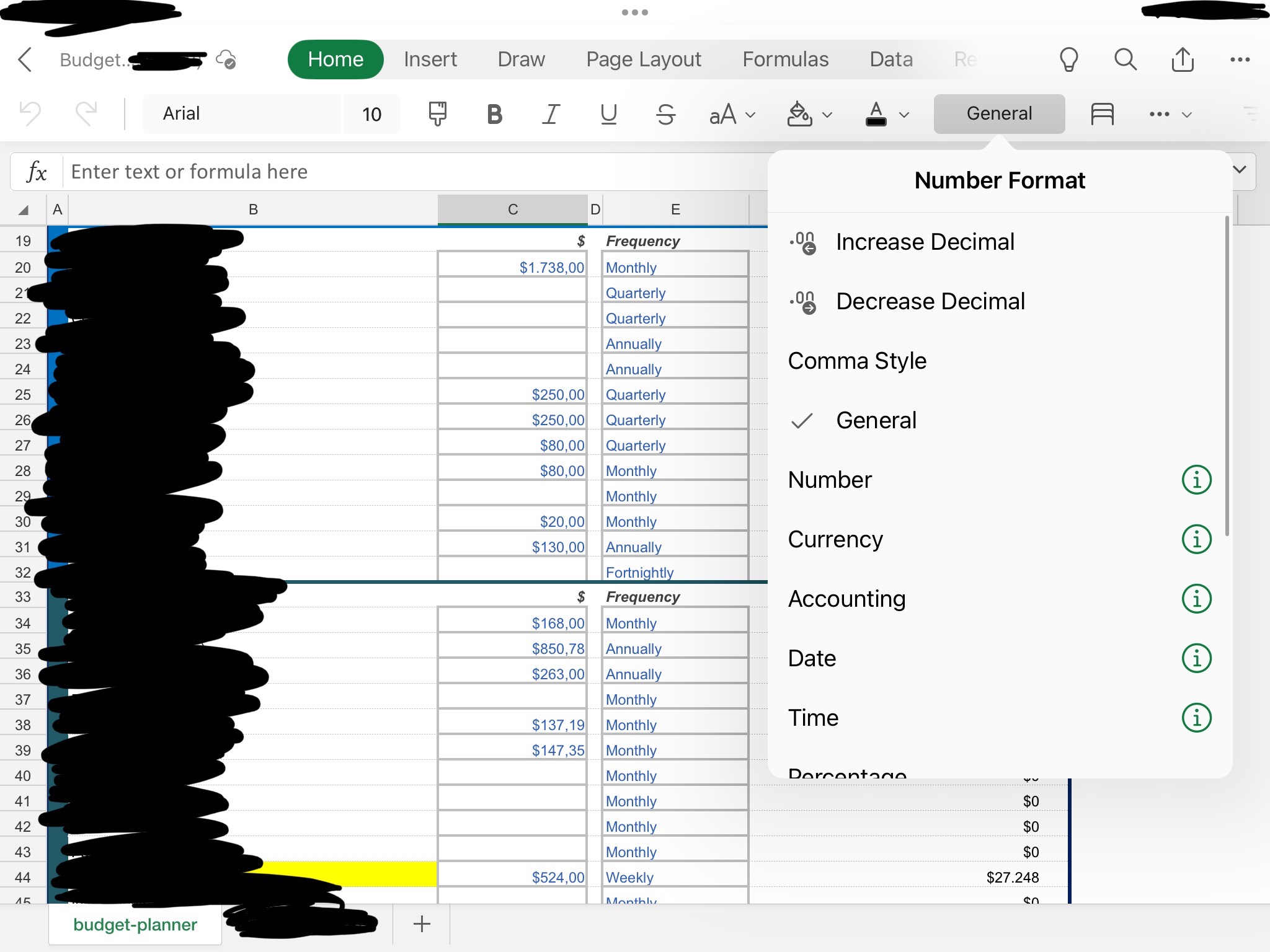Toggle strikethrough formatting
This screenshot has width=1270, height=952.
665,114
